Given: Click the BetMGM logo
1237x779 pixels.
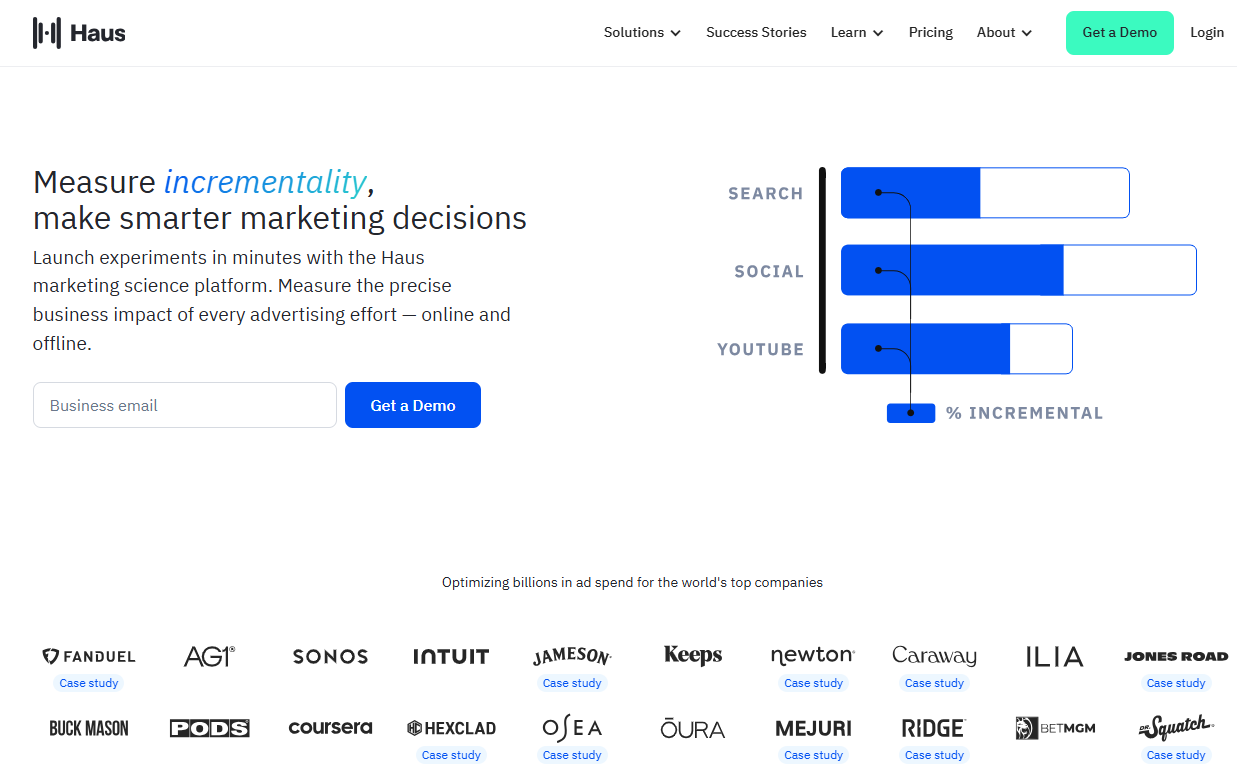Looking at the screenshot, I should pos(1055,728).
